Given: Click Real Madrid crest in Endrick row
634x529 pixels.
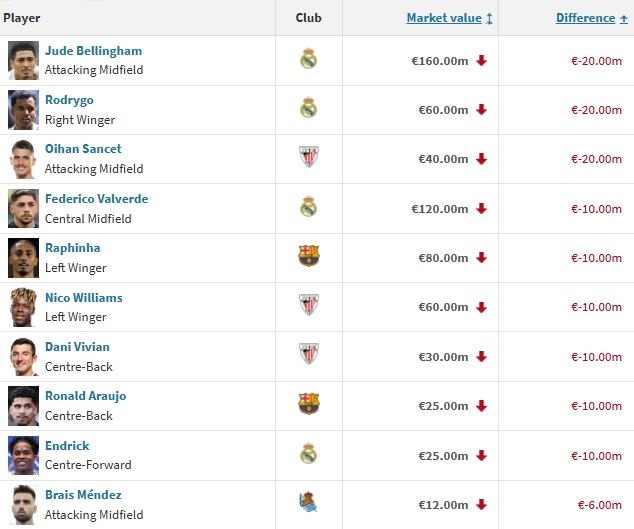Looking at the screenshot, I should [308, 454].
